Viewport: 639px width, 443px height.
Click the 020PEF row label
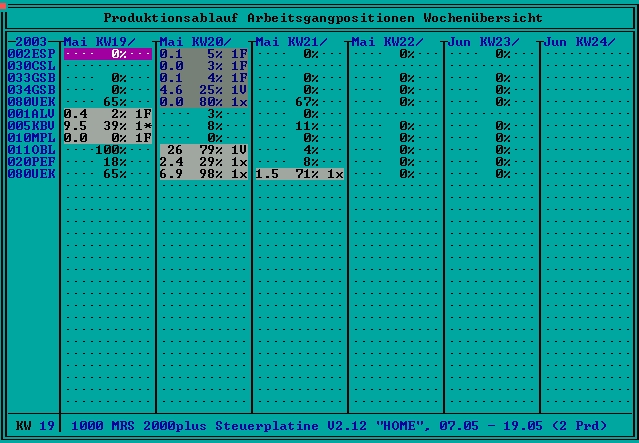point(31,162)
